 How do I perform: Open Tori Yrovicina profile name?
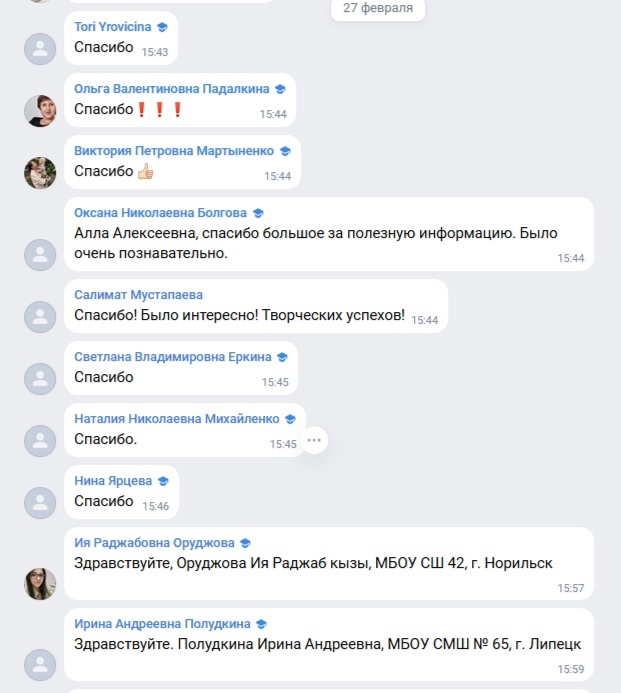pyautogui.click(x=113, y=27)
